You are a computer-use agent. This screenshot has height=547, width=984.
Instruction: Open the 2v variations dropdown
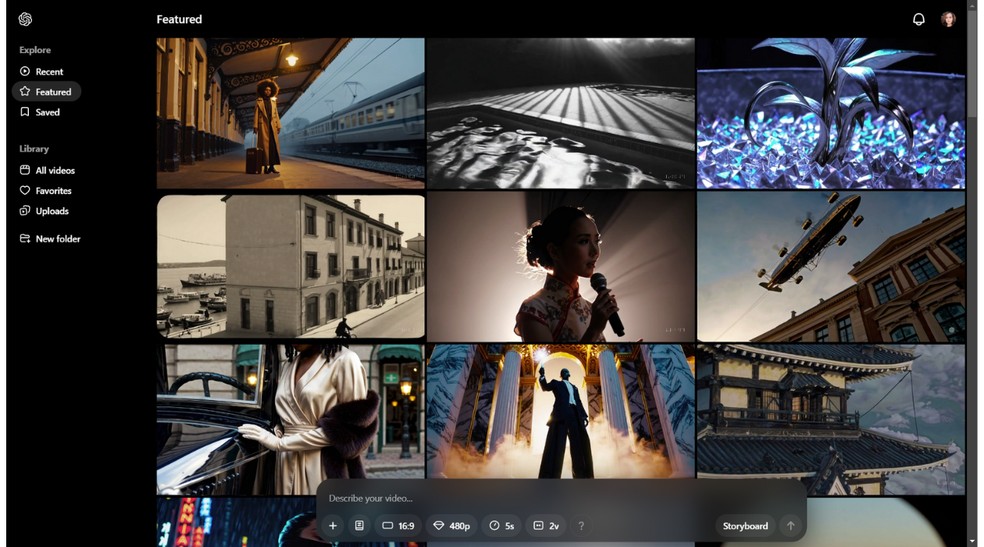coord(546,526)
